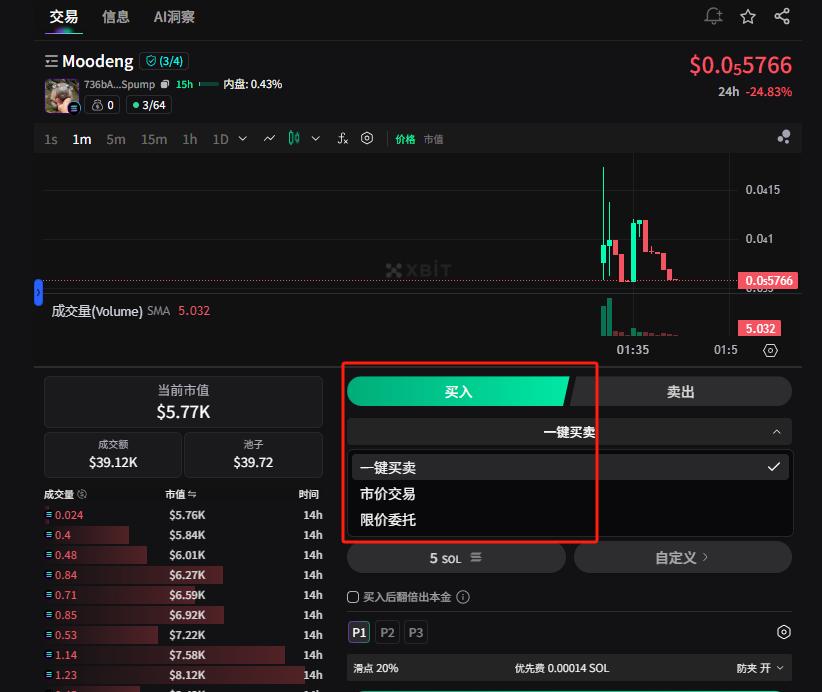The image size is (822, 692).
Task: Add Moodeng to favorites with star icon
Action: [x=748, y=16]
